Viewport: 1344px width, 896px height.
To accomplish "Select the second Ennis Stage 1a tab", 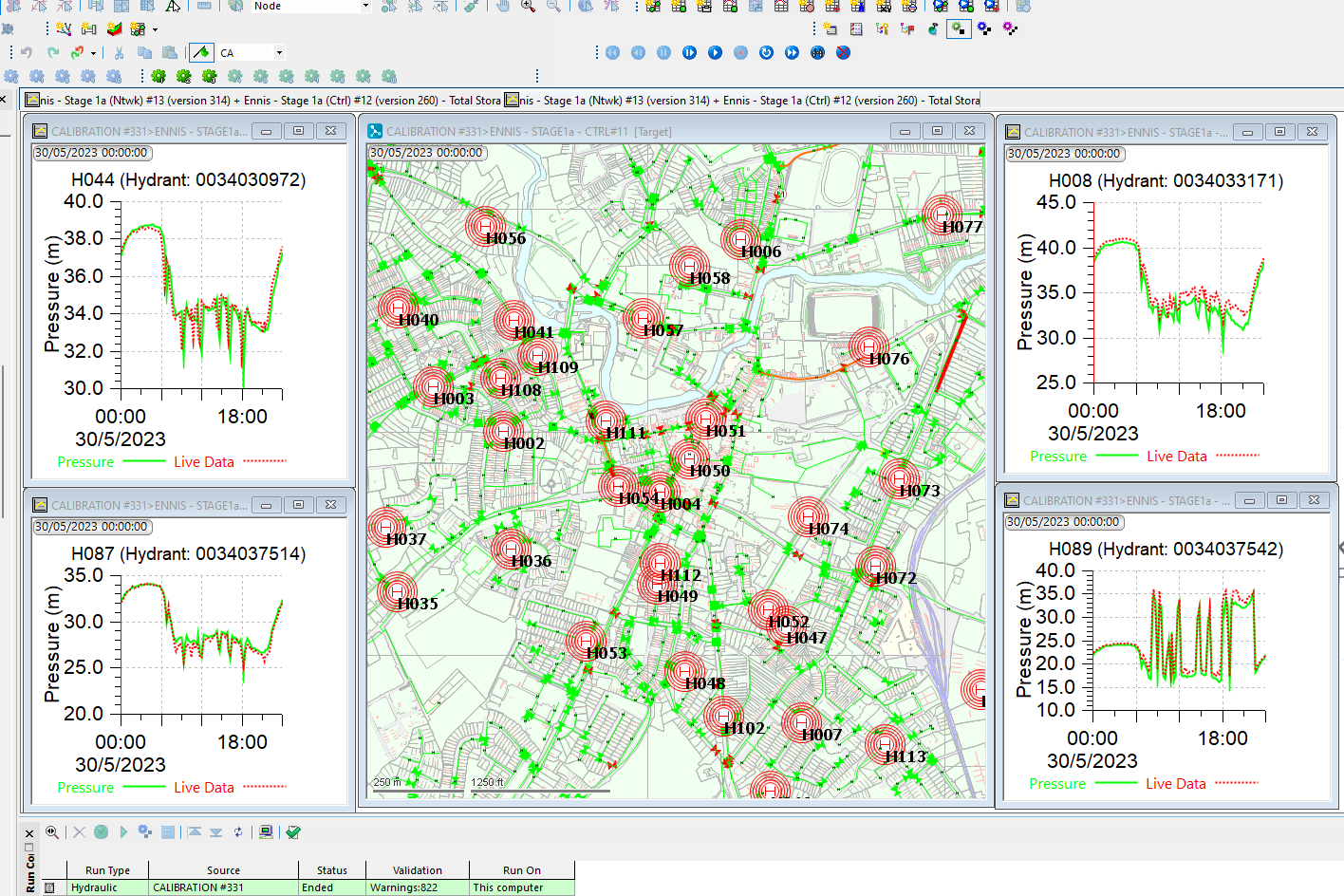I will pos(741,100).
